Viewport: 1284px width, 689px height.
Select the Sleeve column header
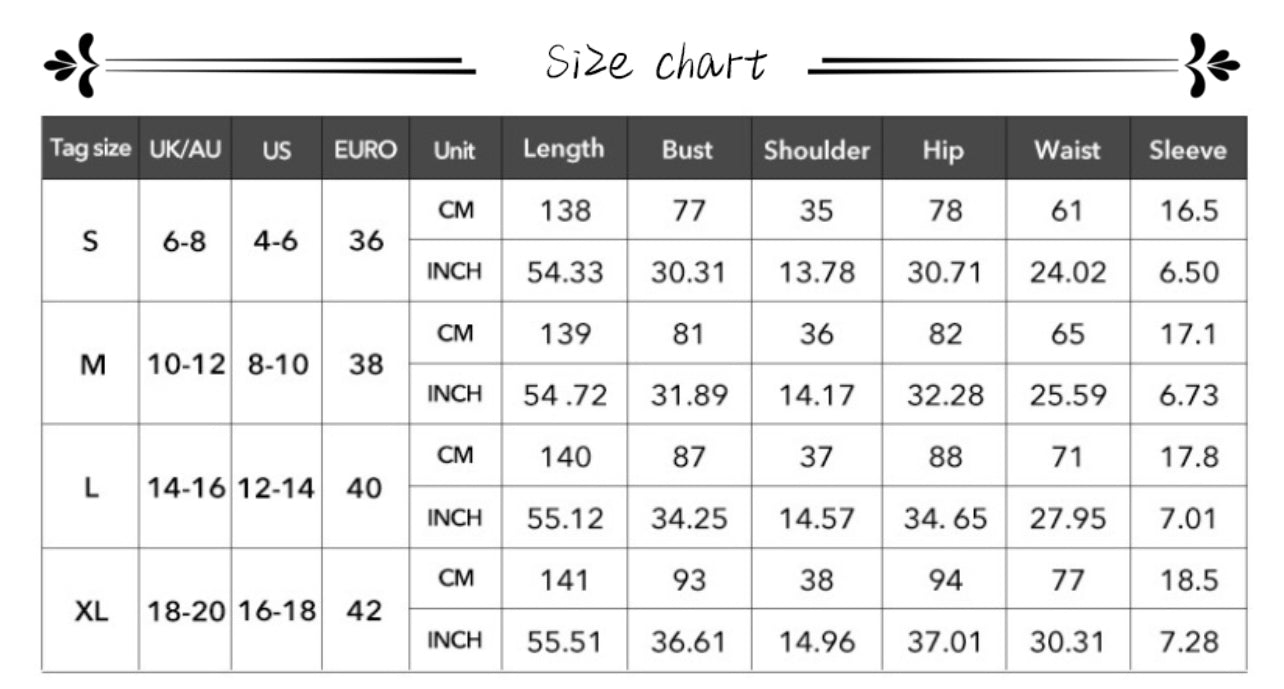coord(1187,150)
